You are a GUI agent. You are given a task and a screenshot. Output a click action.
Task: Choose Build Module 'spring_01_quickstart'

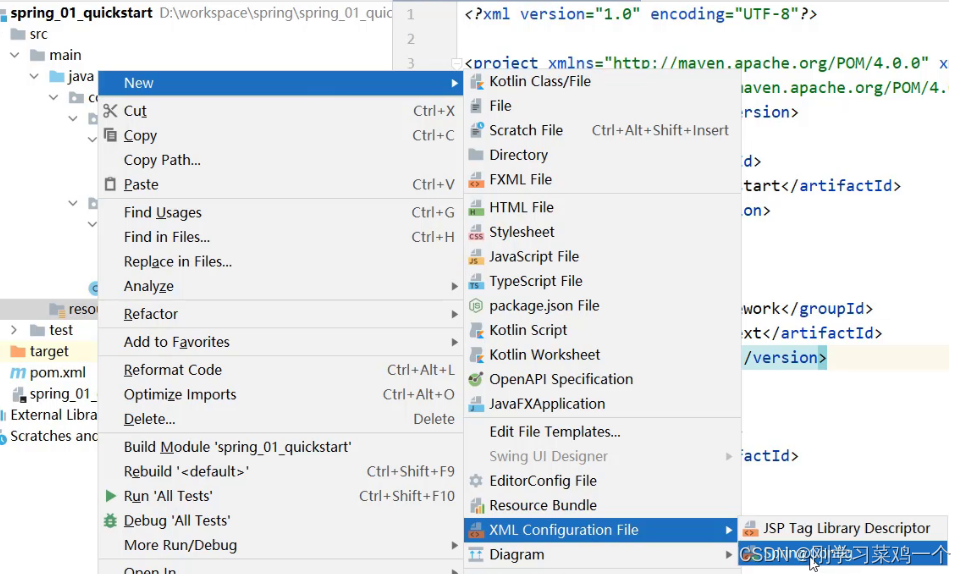[281, 447]
